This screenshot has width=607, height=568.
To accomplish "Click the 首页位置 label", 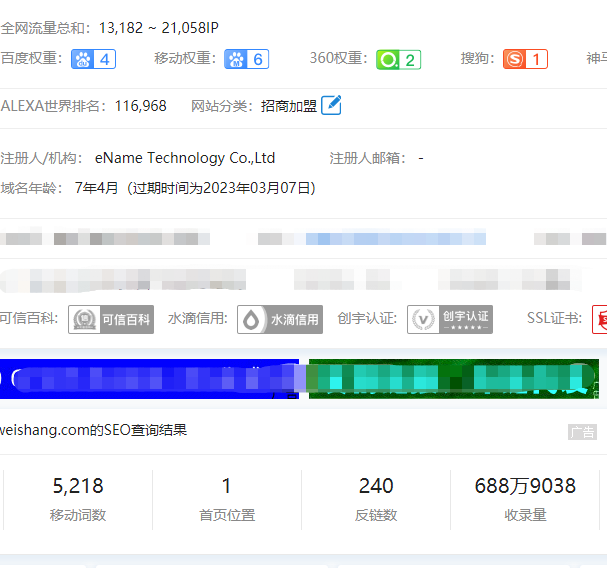I will [227, 515].
